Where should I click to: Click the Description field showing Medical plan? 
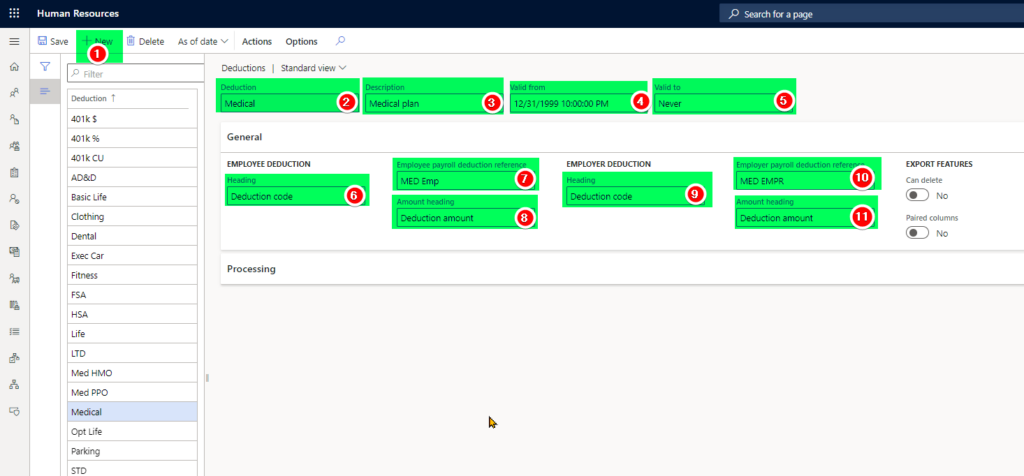432,103
